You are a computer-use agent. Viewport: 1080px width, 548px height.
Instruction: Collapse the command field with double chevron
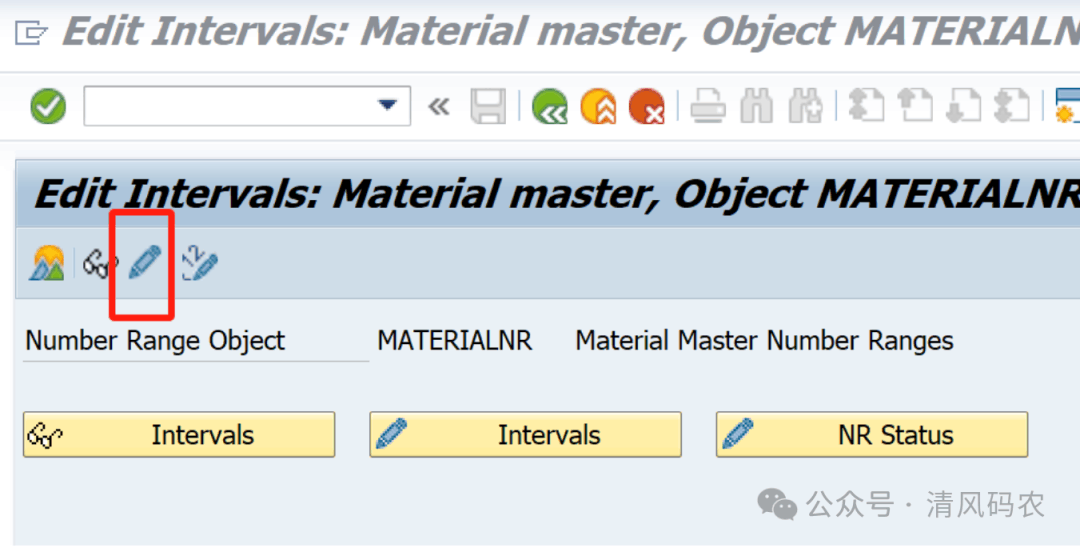coord(439,106)
